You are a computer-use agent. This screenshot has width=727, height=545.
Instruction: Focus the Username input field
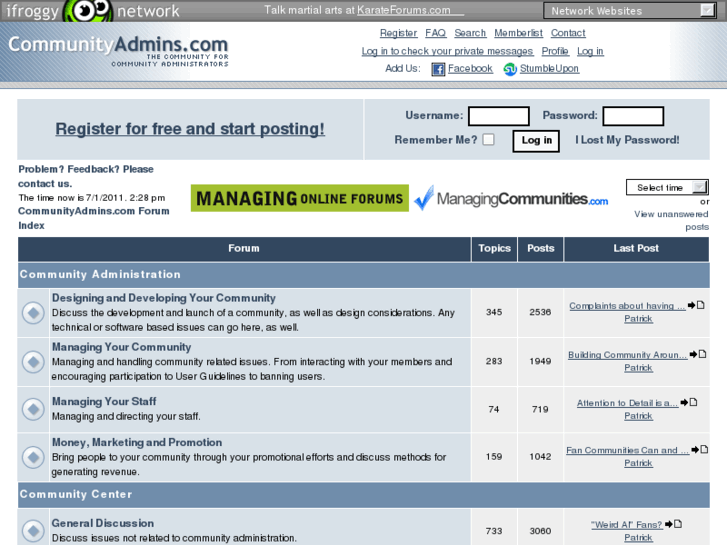point(499,116)
